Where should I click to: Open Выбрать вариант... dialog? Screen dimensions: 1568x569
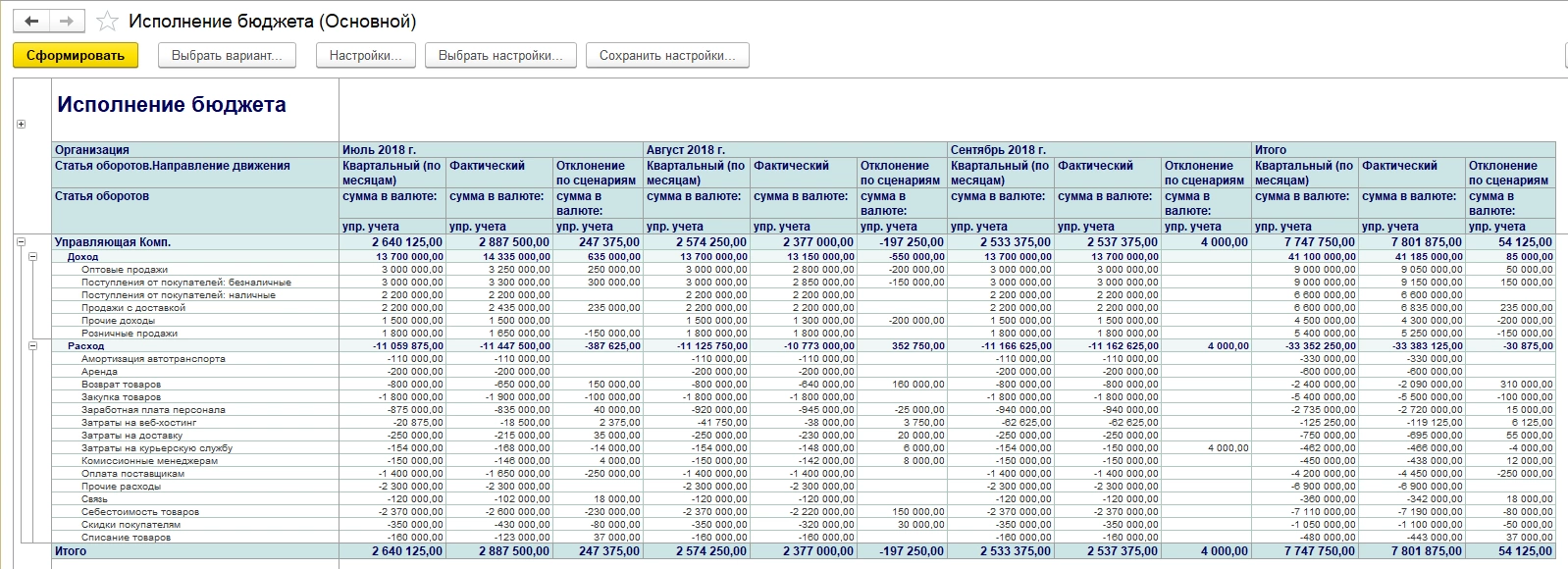coord(227,56)
